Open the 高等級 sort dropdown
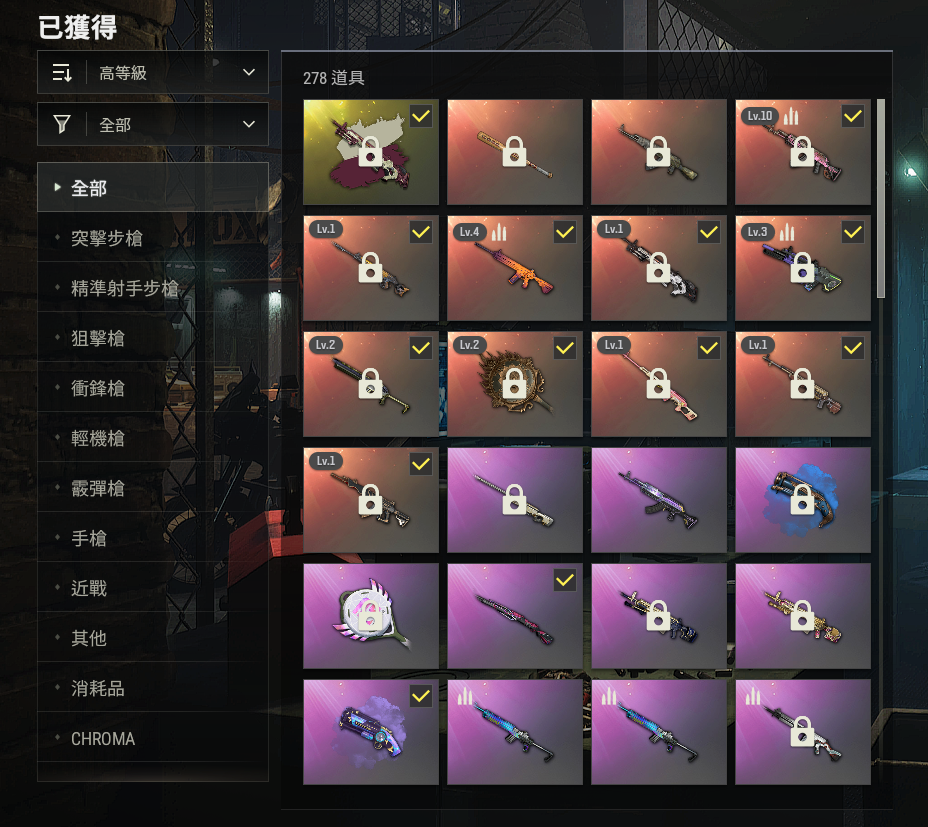928x827 pixels. click(x=153, y=72)
